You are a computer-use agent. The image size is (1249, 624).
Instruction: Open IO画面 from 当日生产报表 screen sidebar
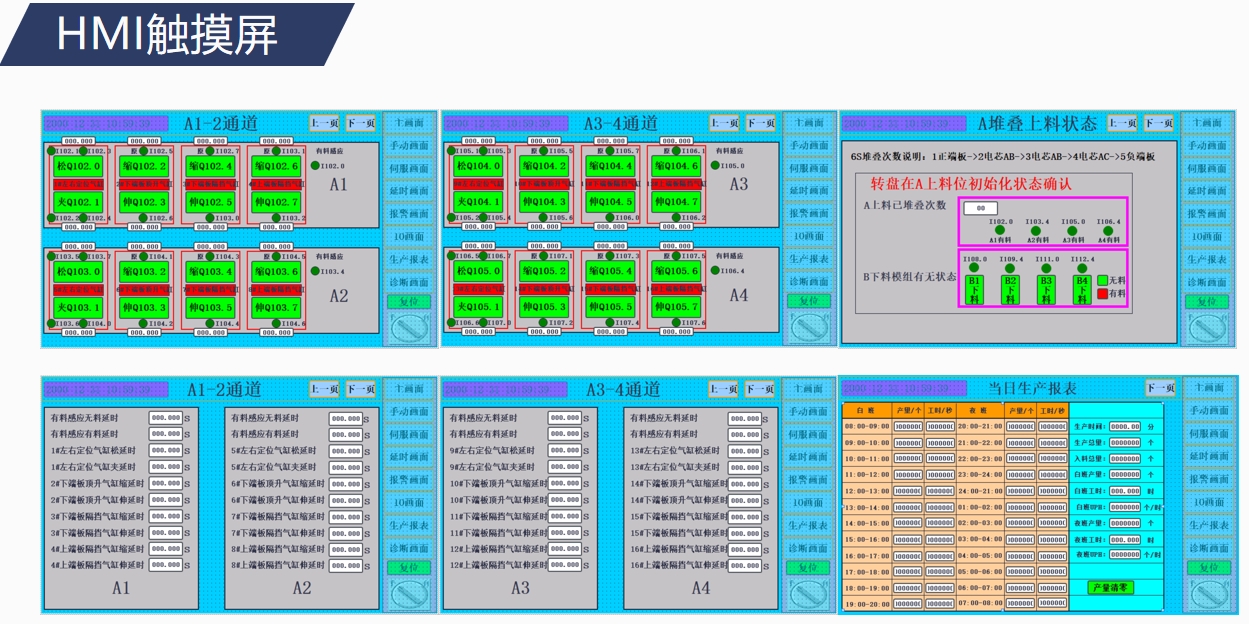(1208, 502)
